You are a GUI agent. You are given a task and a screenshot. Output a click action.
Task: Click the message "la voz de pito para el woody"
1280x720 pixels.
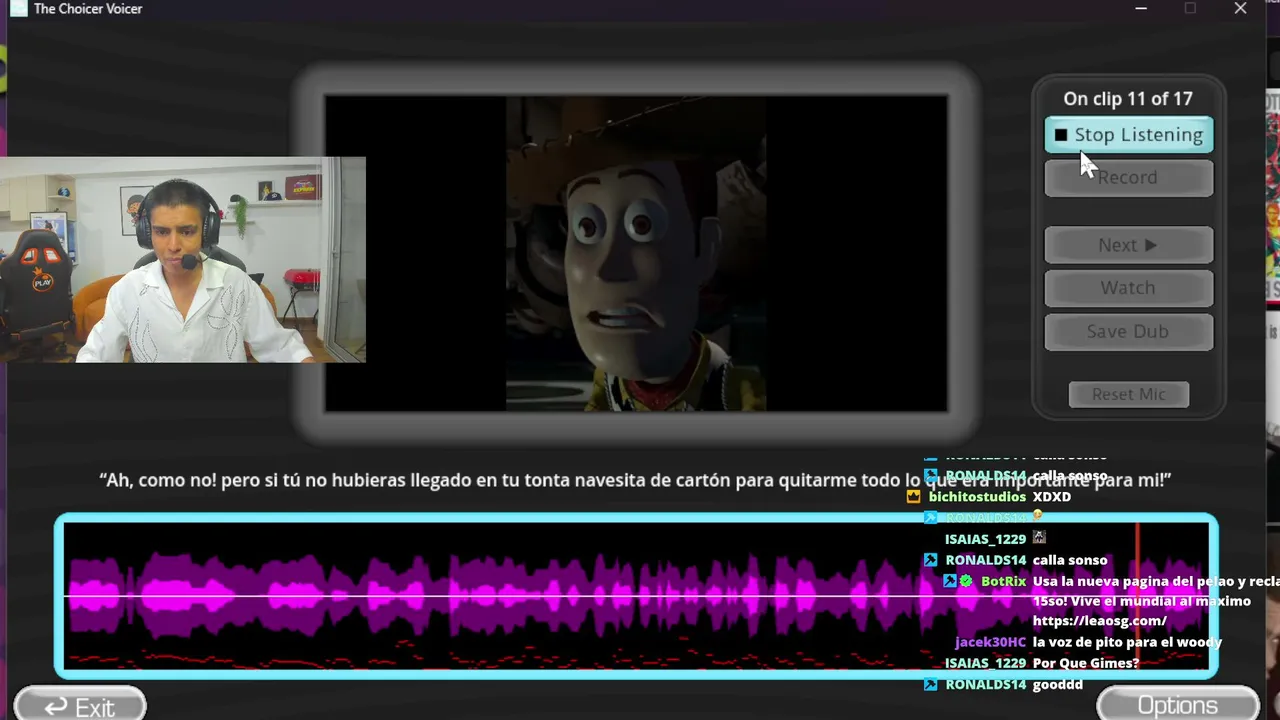(x=1127, y=642)
